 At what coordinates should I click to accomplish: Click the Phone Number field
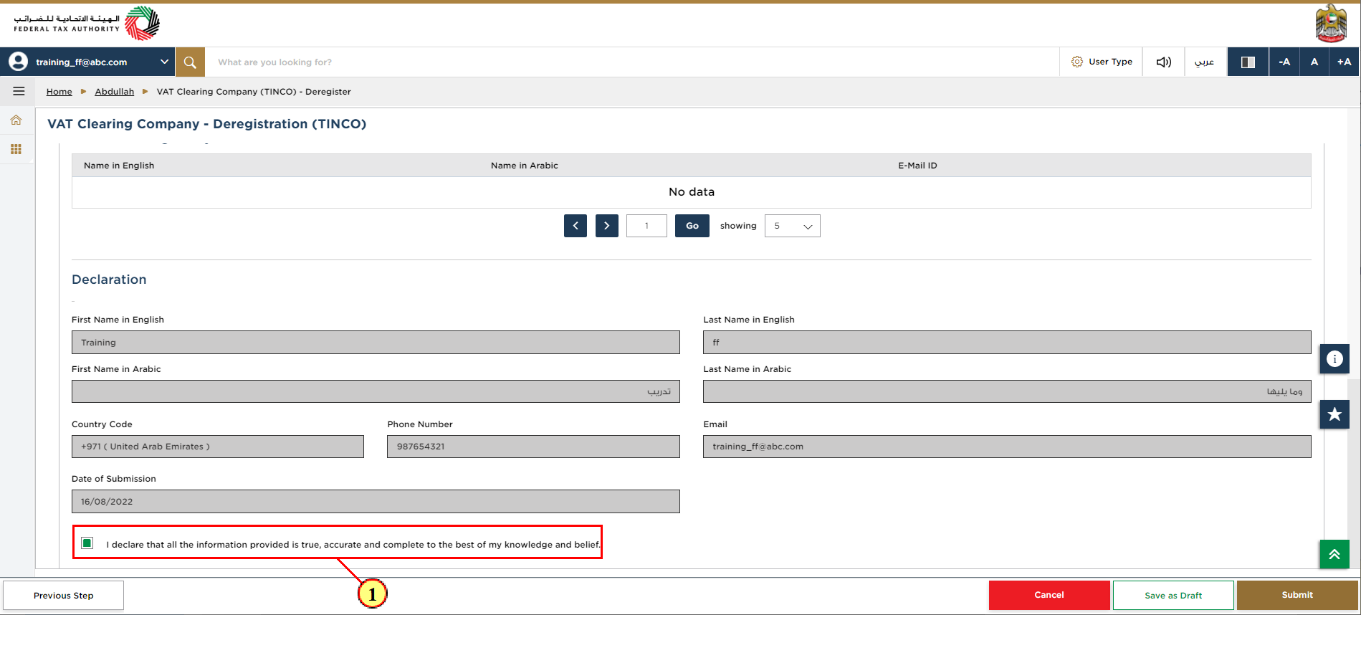(x=533, y=446)
